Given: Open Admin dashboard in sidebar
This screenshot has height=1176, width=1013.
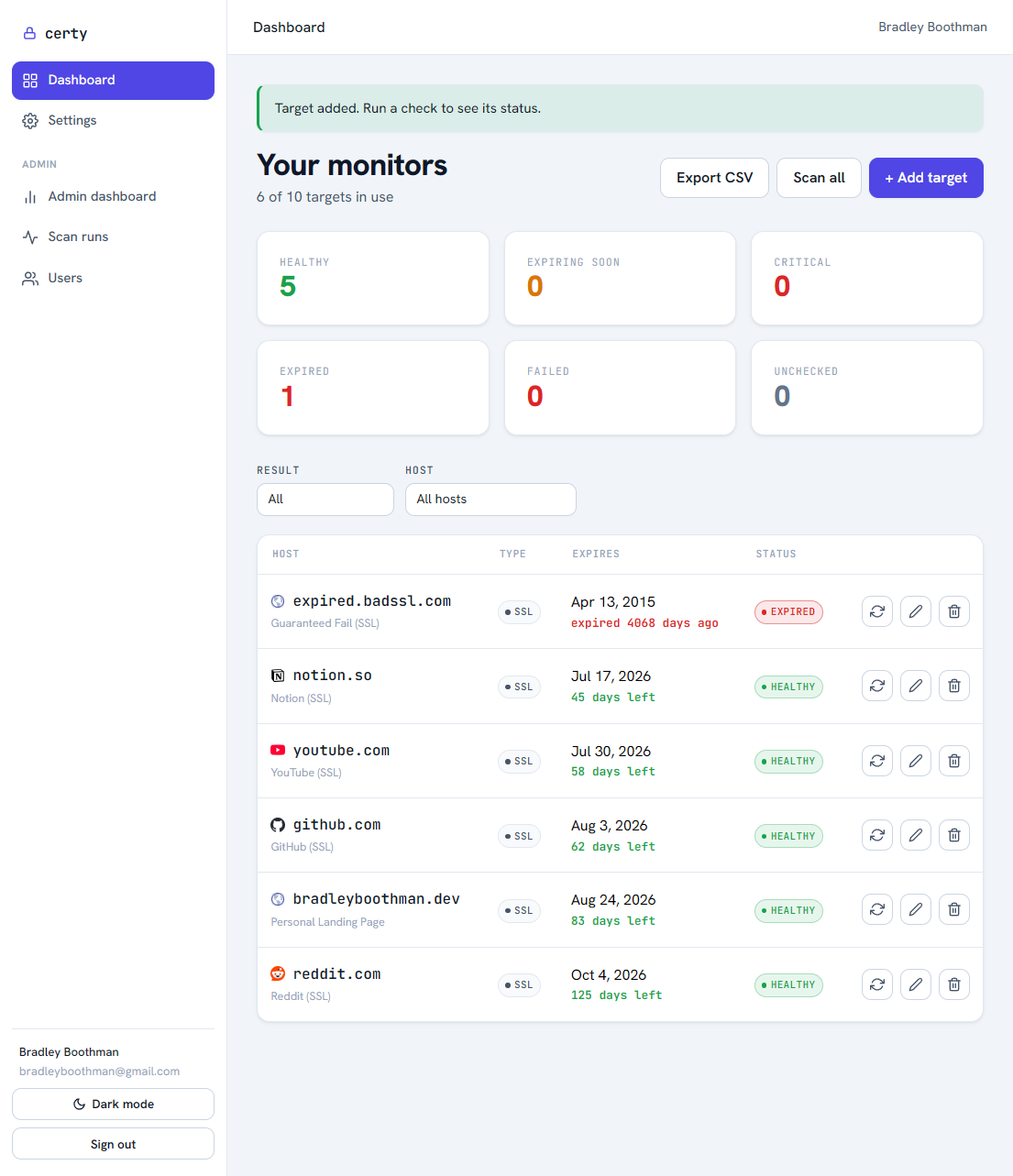Looking at the screenshot, I should (x=113, y=196).
